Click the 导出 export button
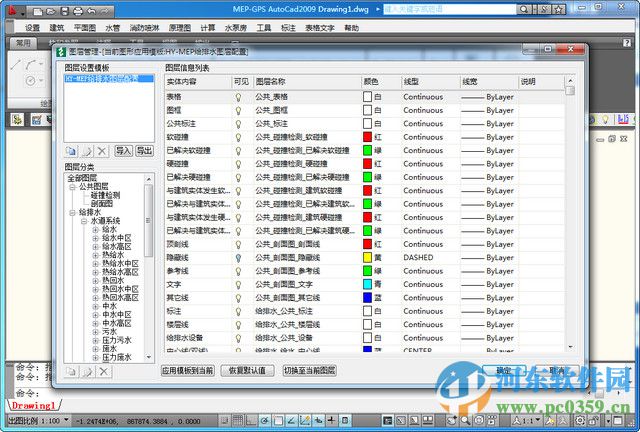This screenshot has width=640, height=432. (x=144, y=151)
